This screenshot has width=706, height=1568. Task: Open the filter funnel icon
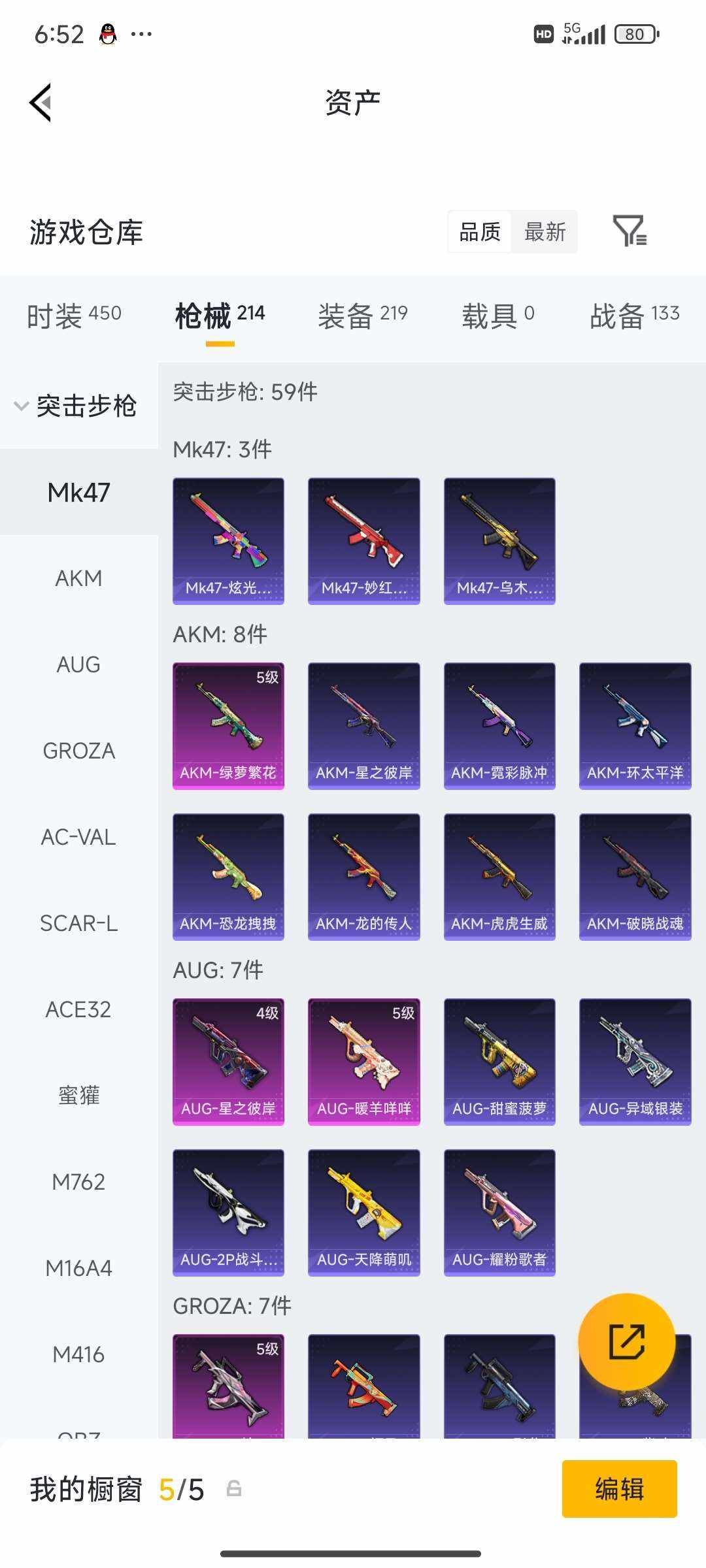[630, 231]
